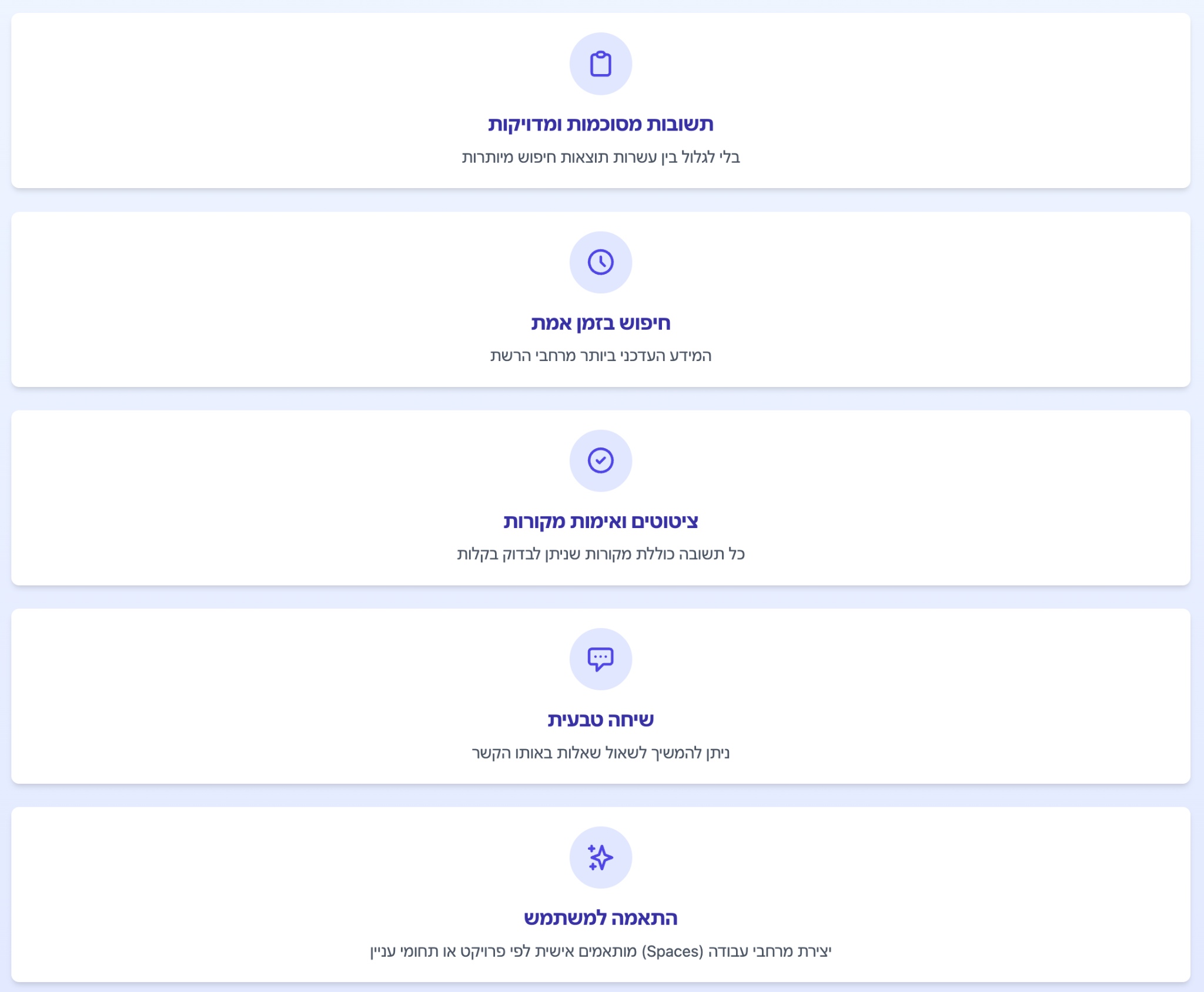The image size is (1204, 992).
Task: Select heading שיחה טבעית
Action: coord(600,720)
